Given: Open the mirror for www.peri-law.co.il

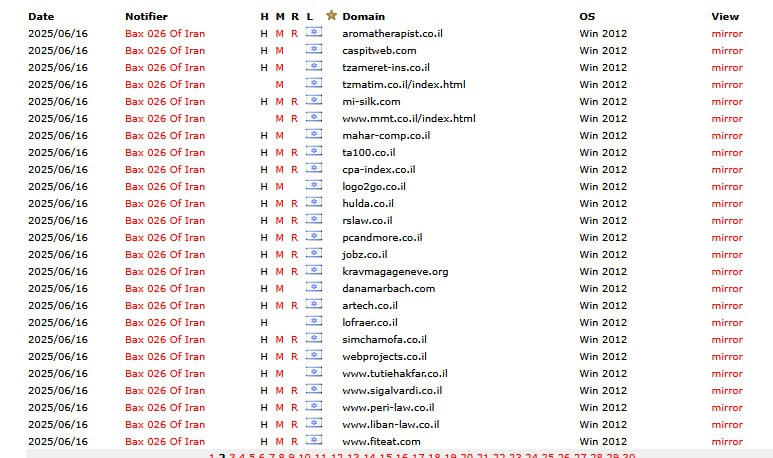Looking at the screenshot, I should pos(727,408).
